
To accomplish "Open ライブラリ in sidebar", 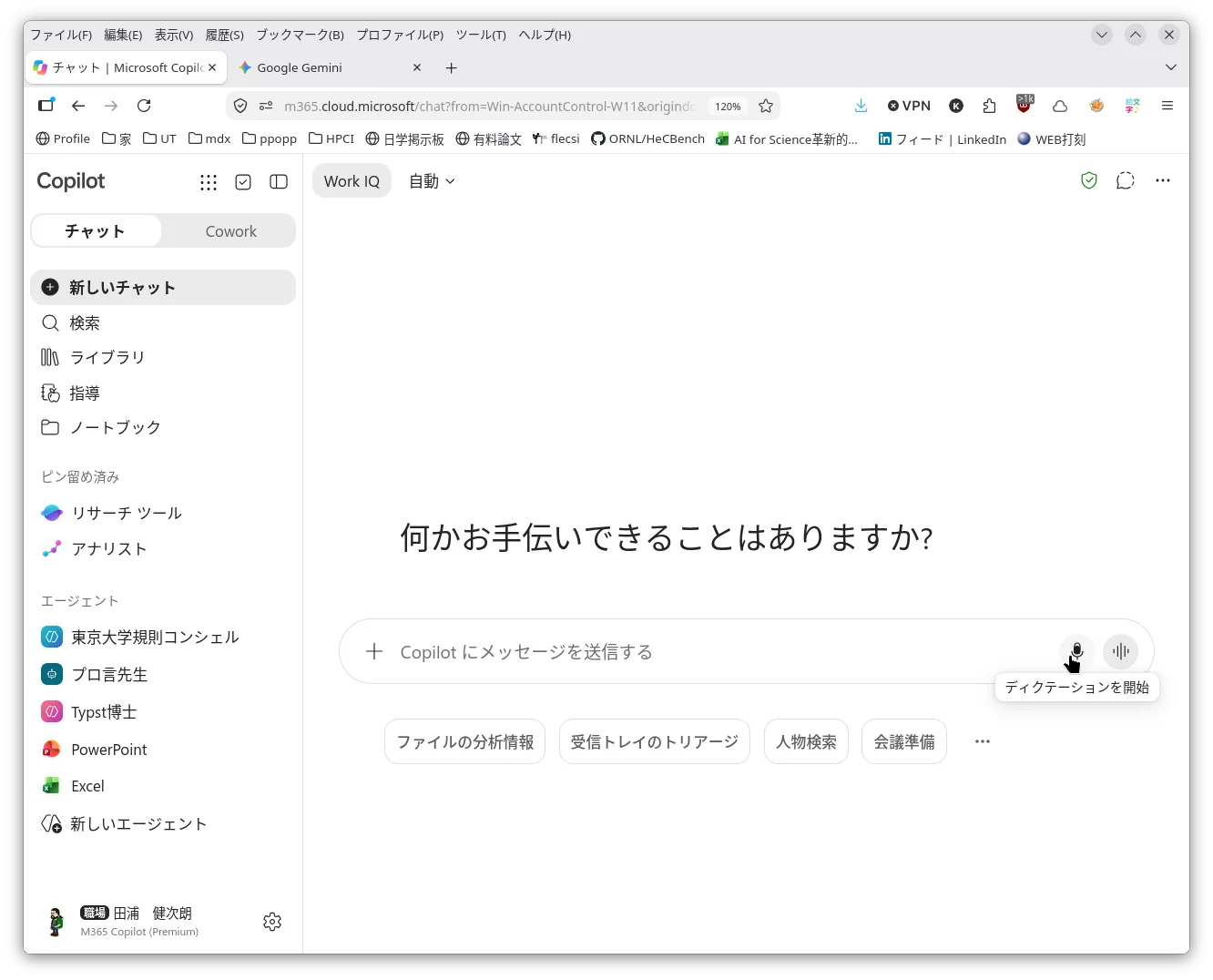I will pyautogui.click(x=163, y=357).
